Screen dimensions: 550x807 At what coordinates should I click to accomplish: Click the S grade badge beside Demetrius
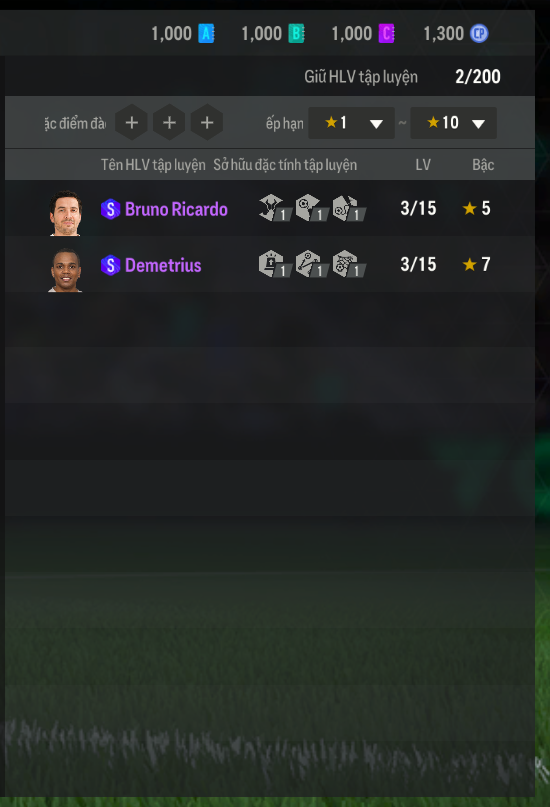[x=110, y=266]
